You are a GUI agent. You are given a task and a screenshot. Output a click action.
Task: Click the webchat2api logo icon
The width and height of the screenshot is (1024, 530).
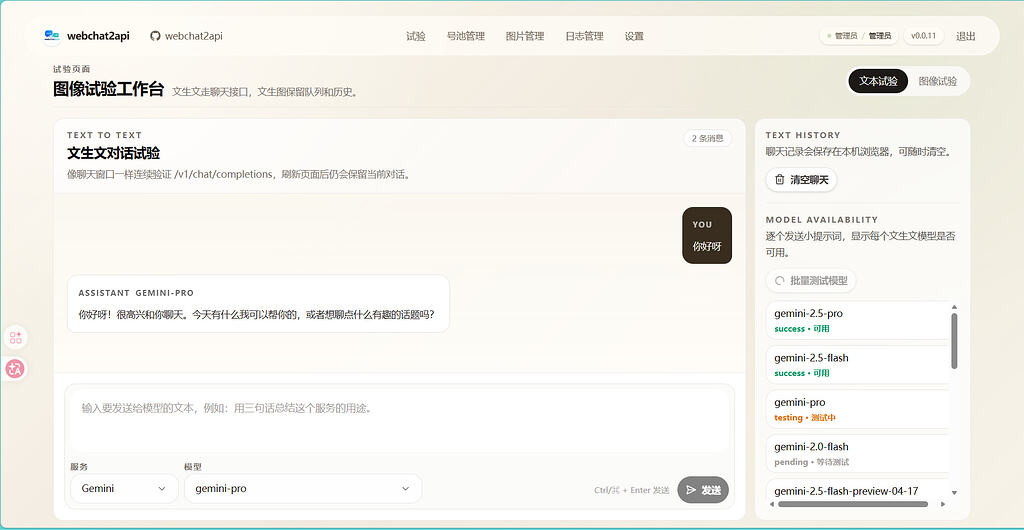52,36
